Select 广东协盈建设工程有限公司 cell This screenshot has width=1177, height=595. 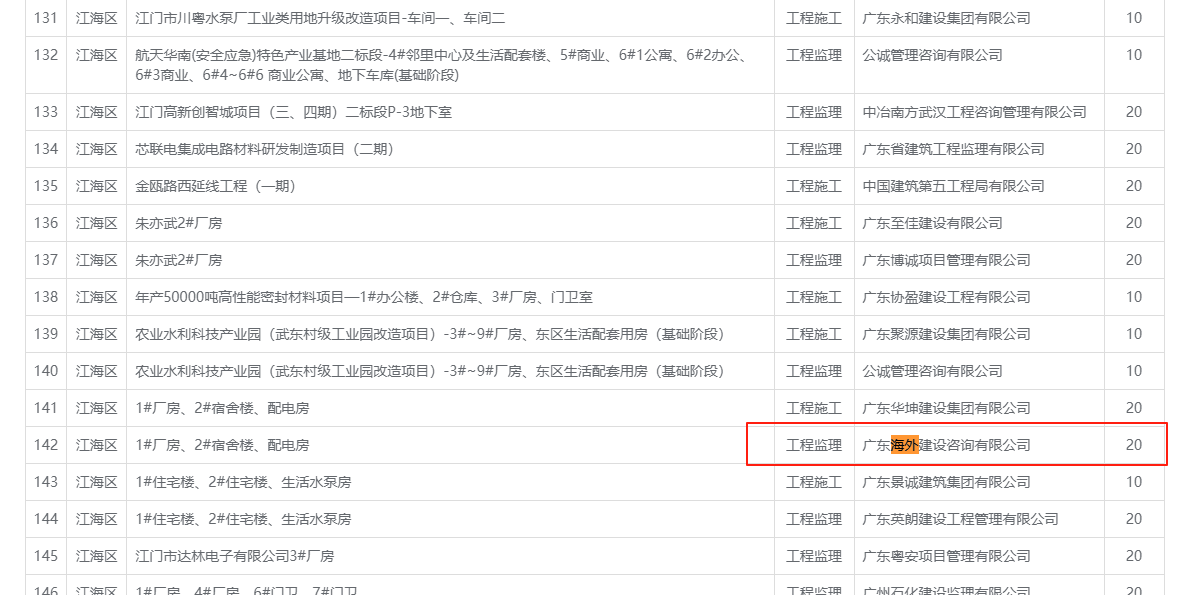coord(946,297)
